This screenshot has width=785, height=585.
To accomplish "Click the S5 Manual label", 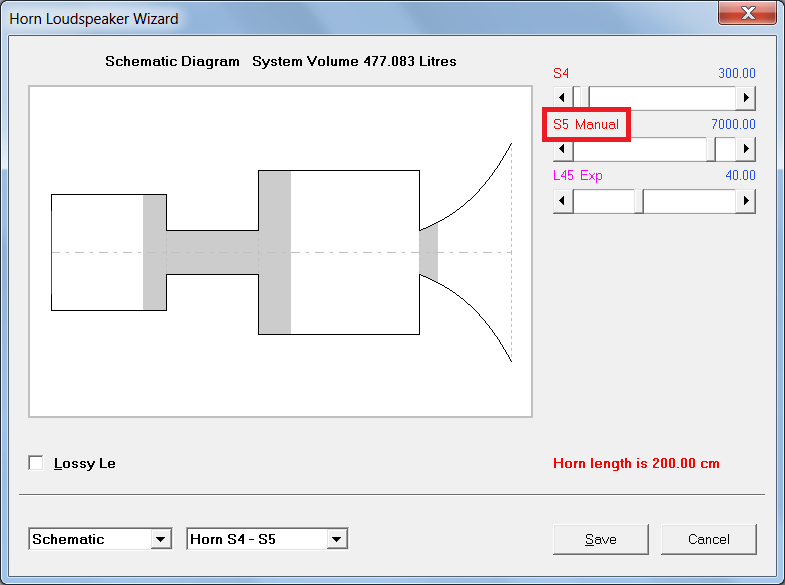I will click(x=586, y=124).
